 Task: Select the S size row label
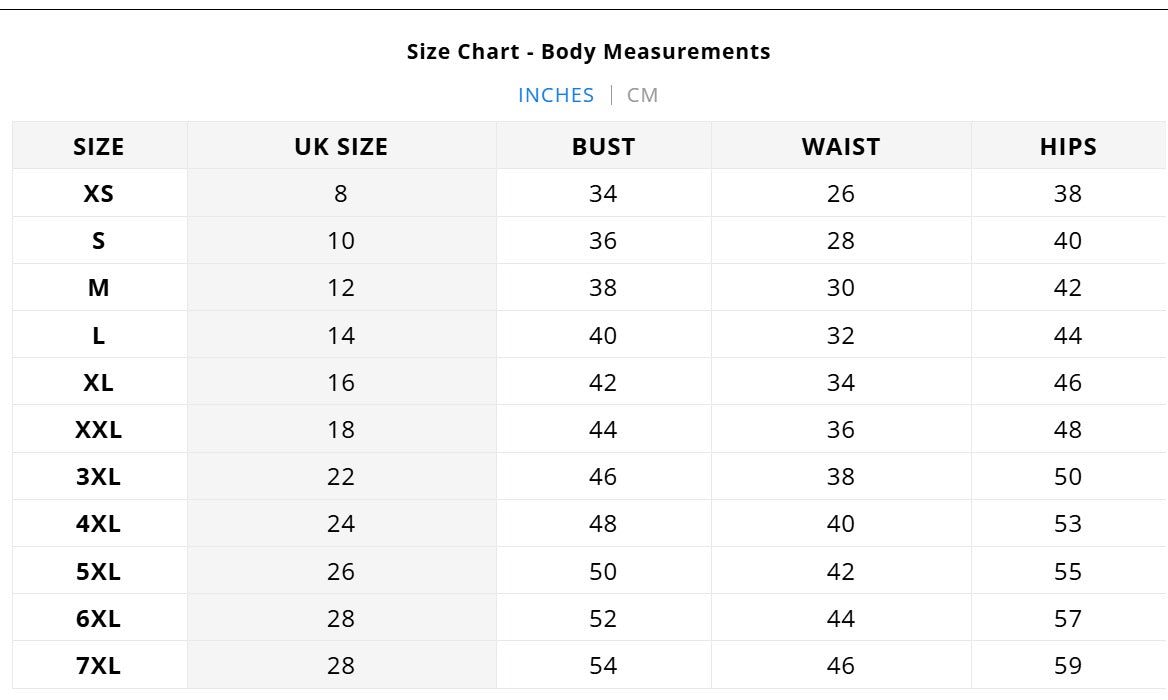click(98, 241)
